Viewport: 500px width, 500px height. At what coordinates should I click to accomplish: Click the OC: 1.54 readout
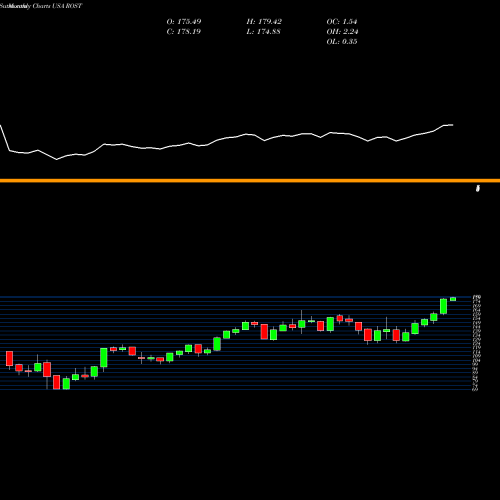pyautogui.click(x=342, y=22)
